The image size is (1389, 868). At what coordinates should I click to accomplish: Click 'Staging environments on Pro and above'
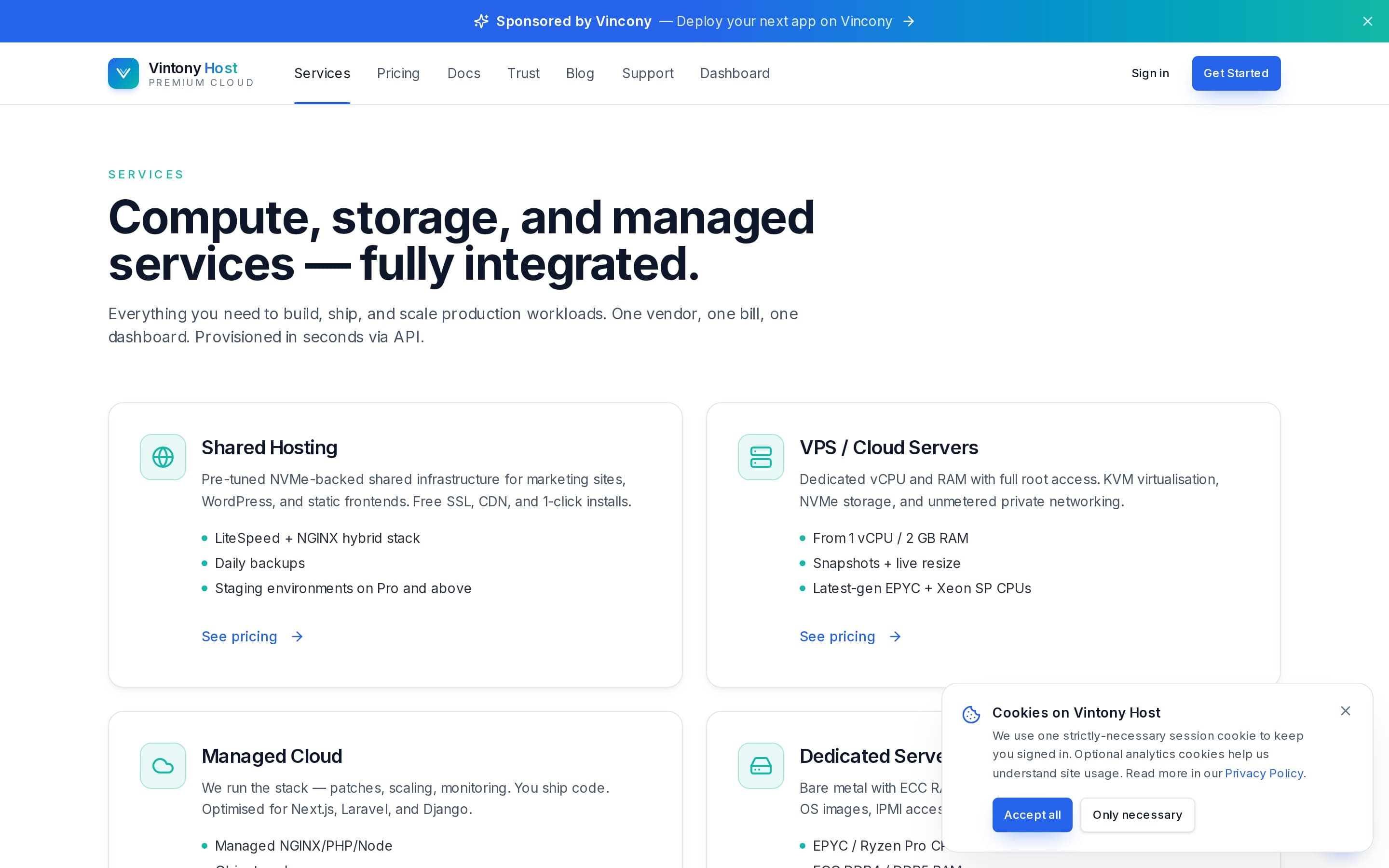pos(343,588)
